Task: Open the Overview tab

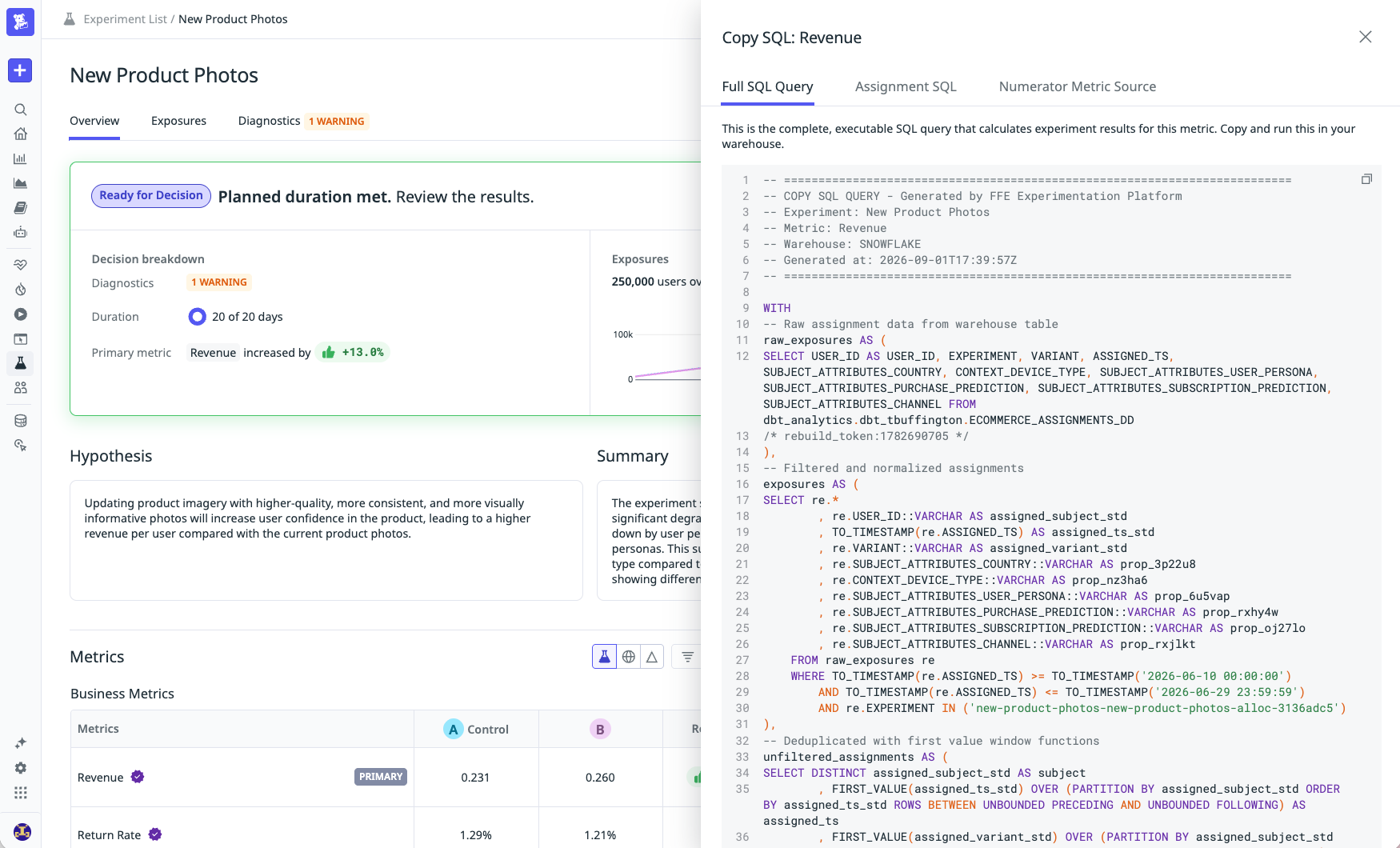Action: pos(94,121)
